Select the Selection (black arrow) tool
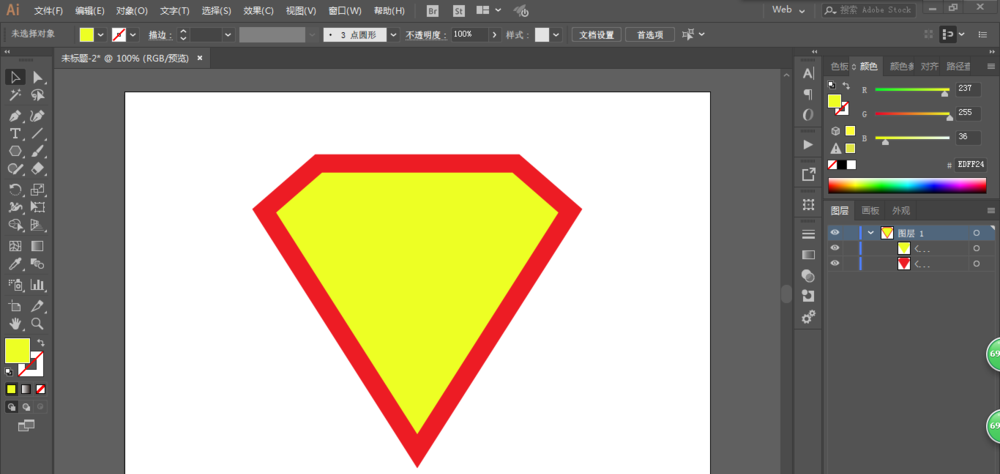Screen dimensions: 1000x474 tap(15, 77)
